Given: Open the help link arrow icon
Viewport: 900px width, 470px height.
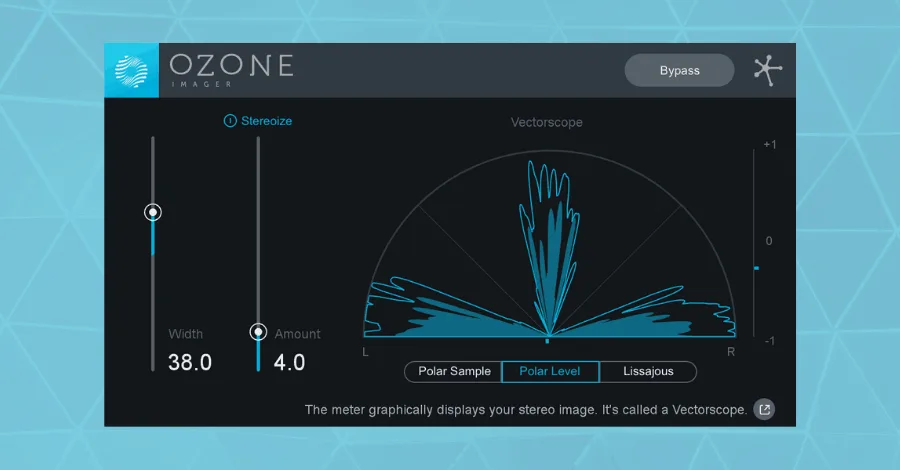Looking at the screenshot, I should point(765,409).
